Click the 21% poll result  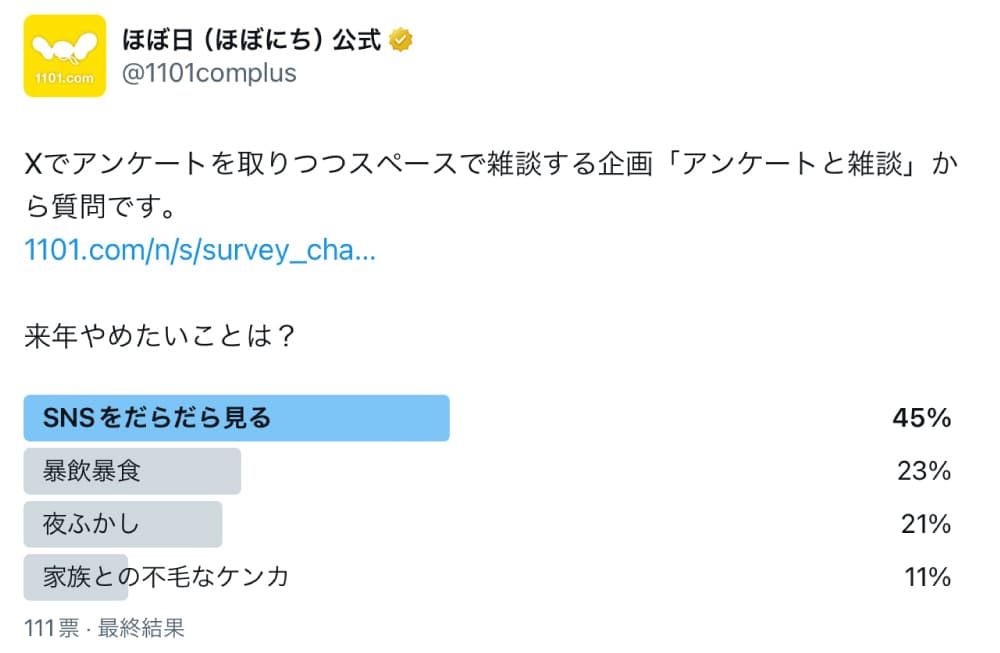click(x=923, y=524)
